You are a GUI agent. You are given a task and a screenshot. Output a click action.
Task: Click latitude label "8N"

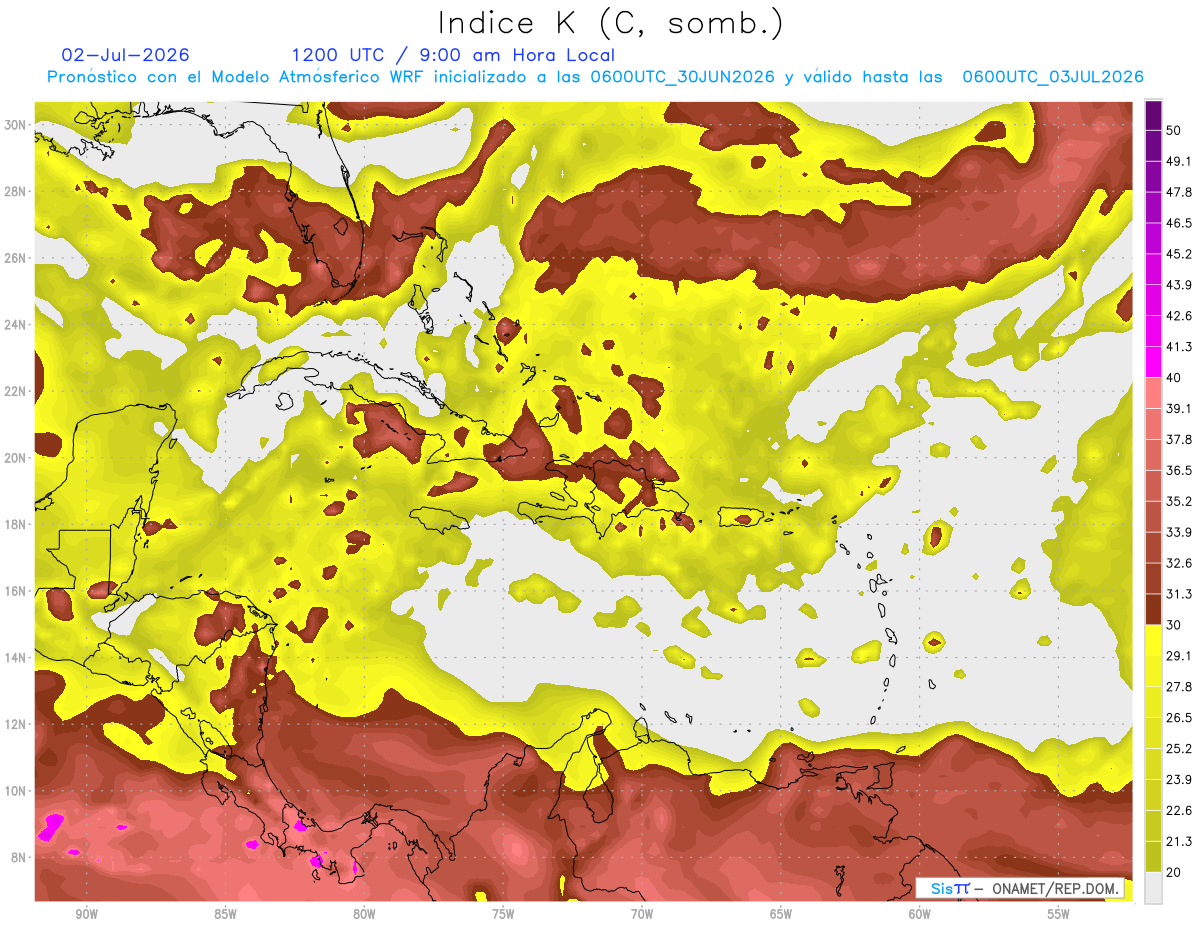click(x=19, y=858)
